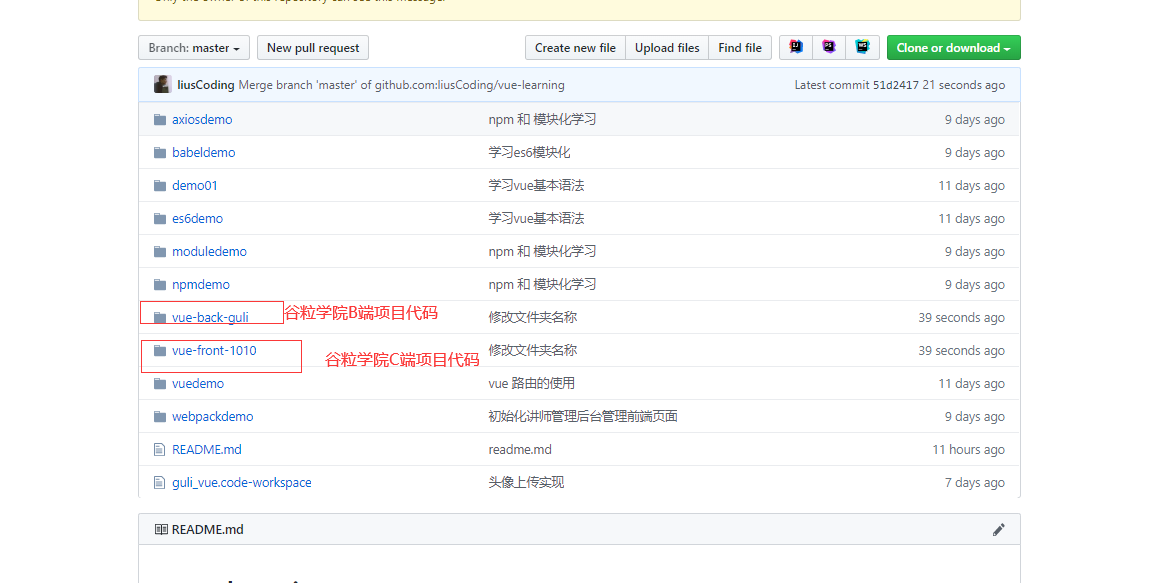Open the demo01 folder

pos(195,186)
